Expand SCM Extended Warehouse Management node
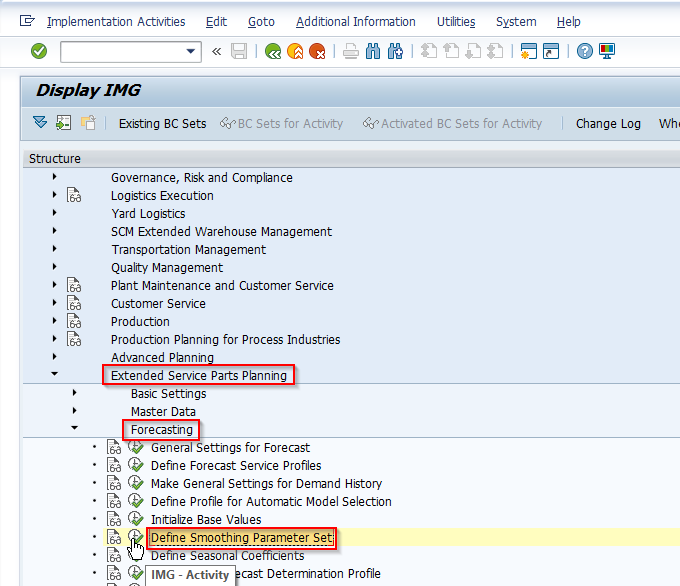The width and height of the screenshot is (680, 586). point(55,231)
